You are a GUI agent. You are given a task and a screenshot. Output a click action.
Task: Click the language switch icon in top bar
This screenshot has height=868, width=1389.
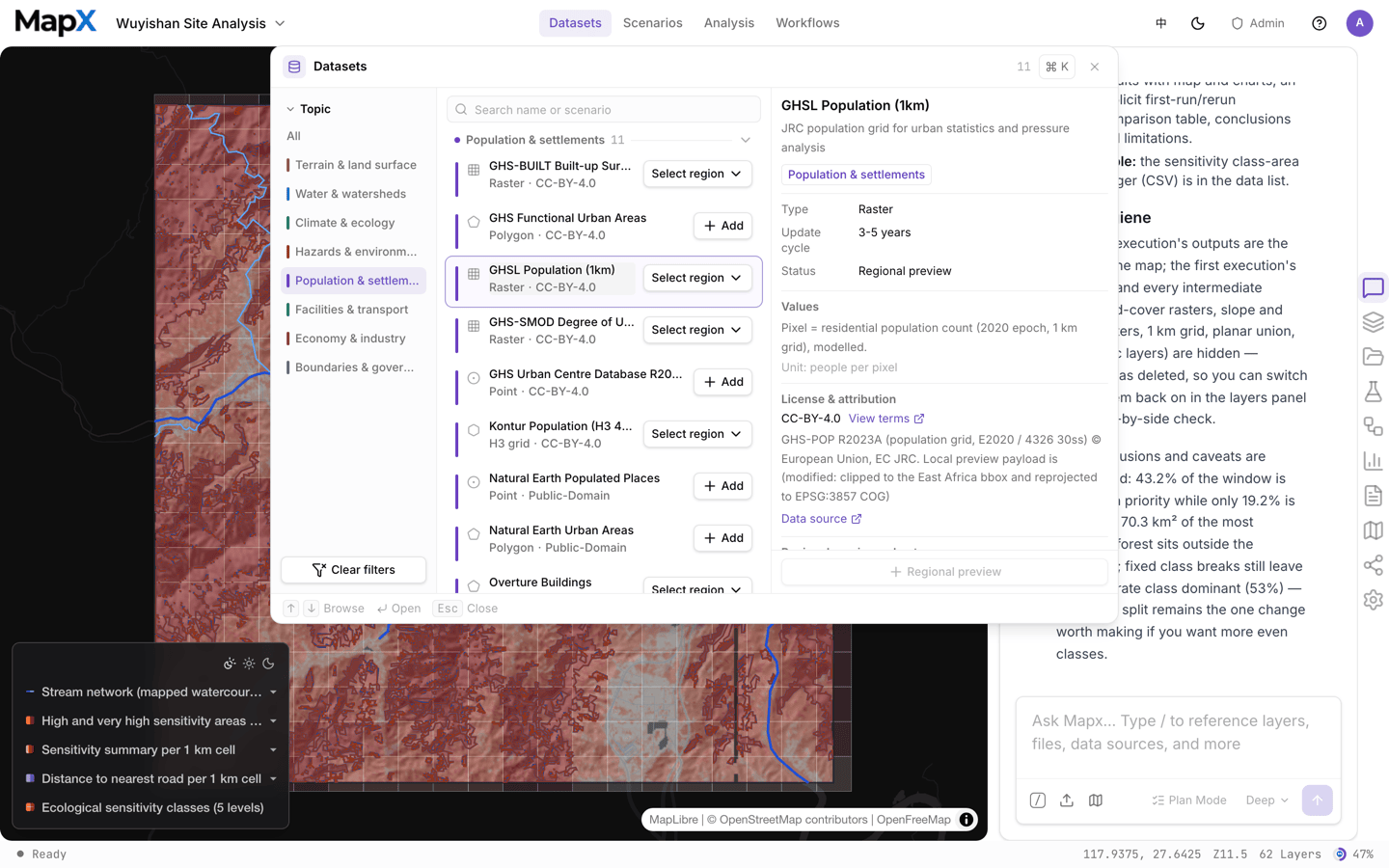tap(1161, 23)
